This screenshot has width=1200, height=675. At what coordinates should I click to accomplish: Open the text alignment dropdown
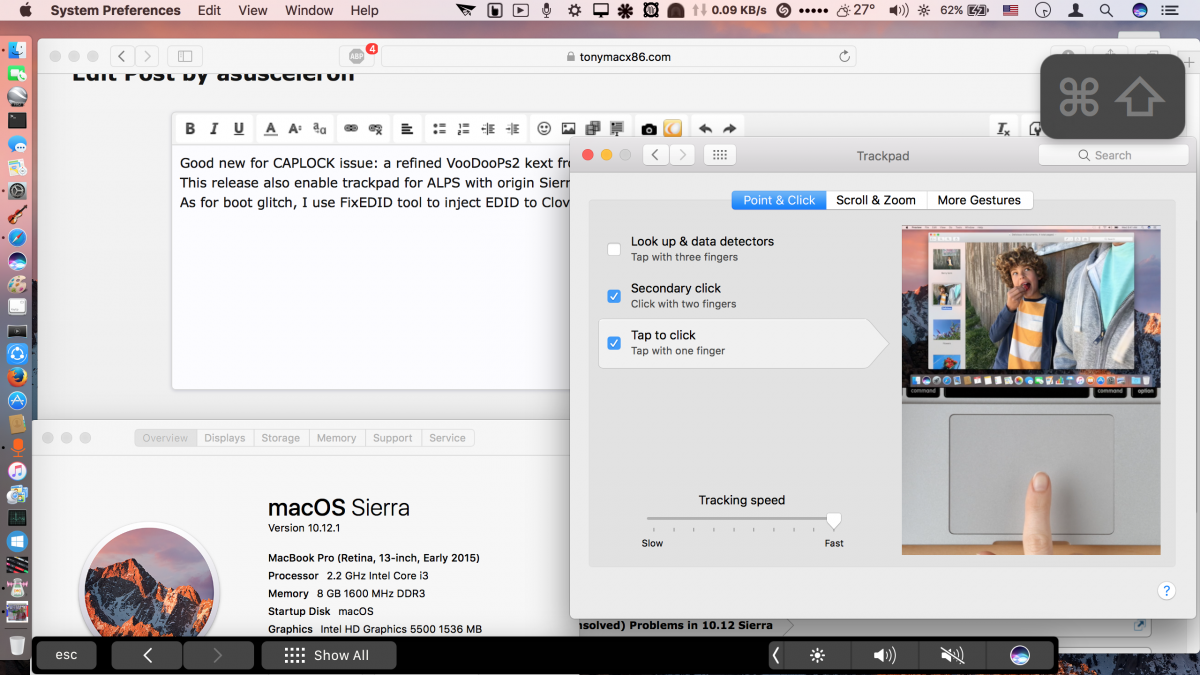tap(407, 129)
